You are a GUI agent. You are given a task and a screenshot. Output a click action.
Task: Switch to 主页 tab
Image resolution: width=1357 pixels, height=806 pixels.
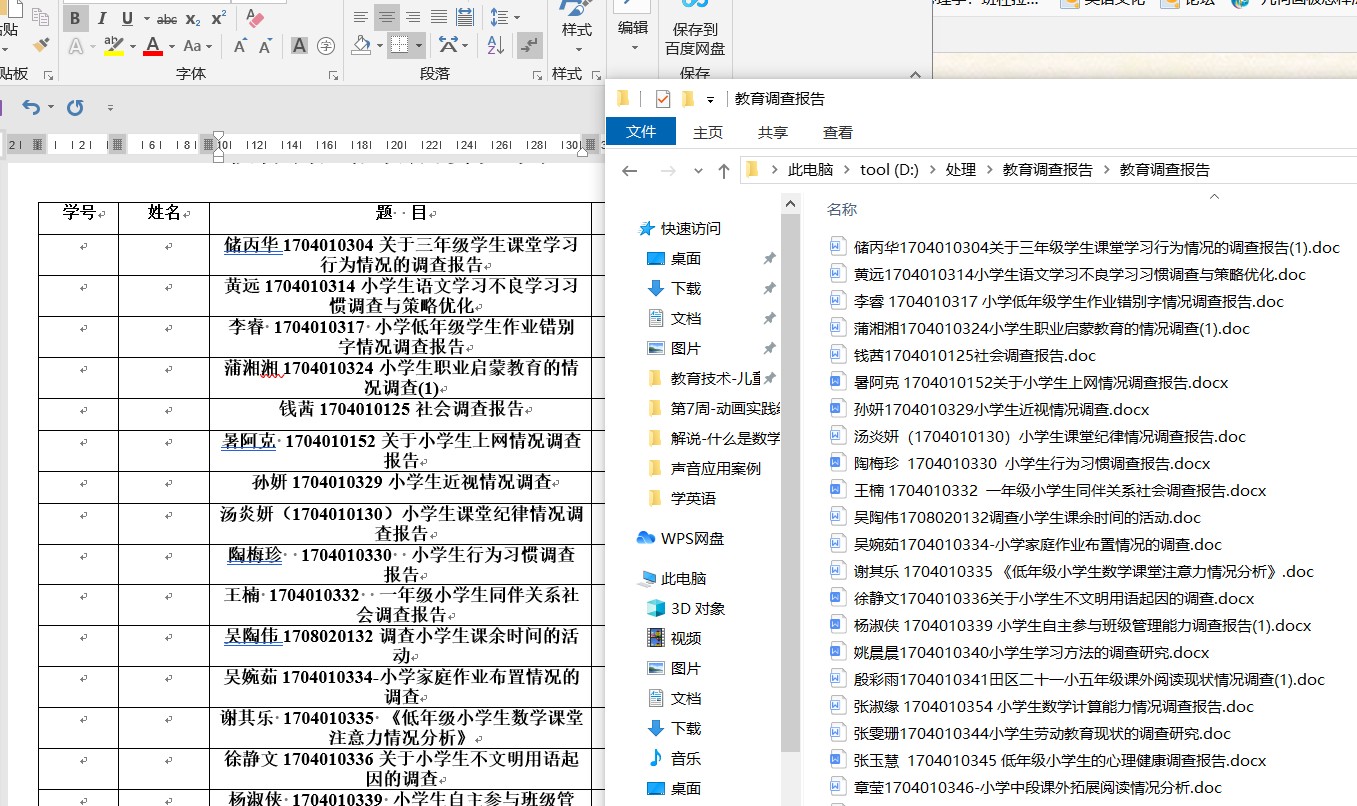[708, 132]
